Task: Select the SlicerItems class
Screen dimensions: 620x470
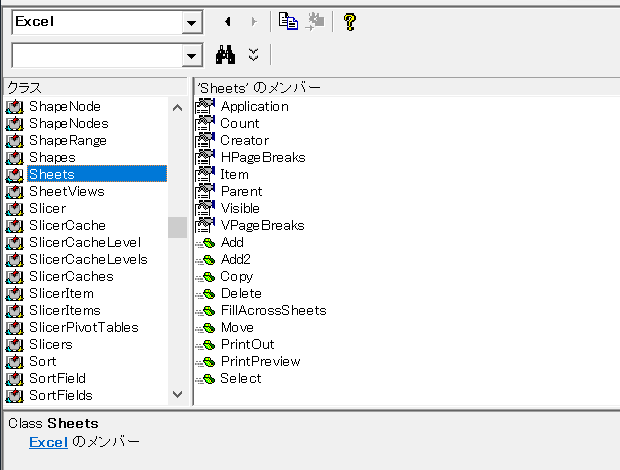Action: [x=65, y=310]
